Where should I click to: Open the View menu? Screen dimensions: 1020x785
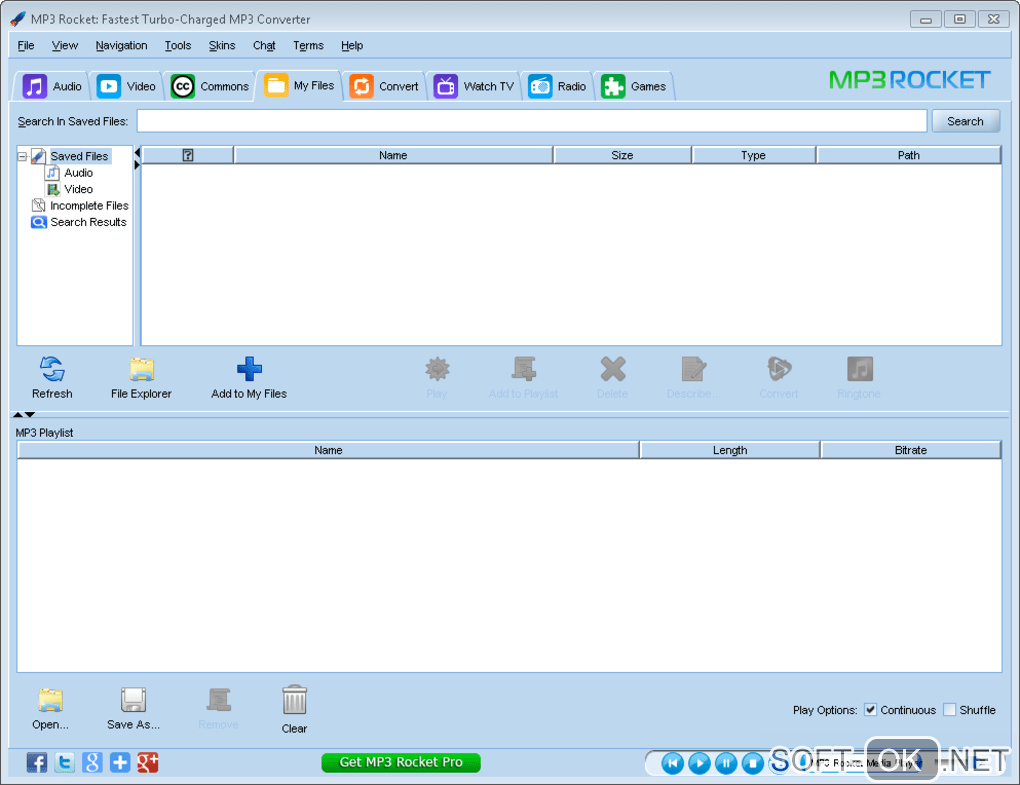click(x=64, y=46)
